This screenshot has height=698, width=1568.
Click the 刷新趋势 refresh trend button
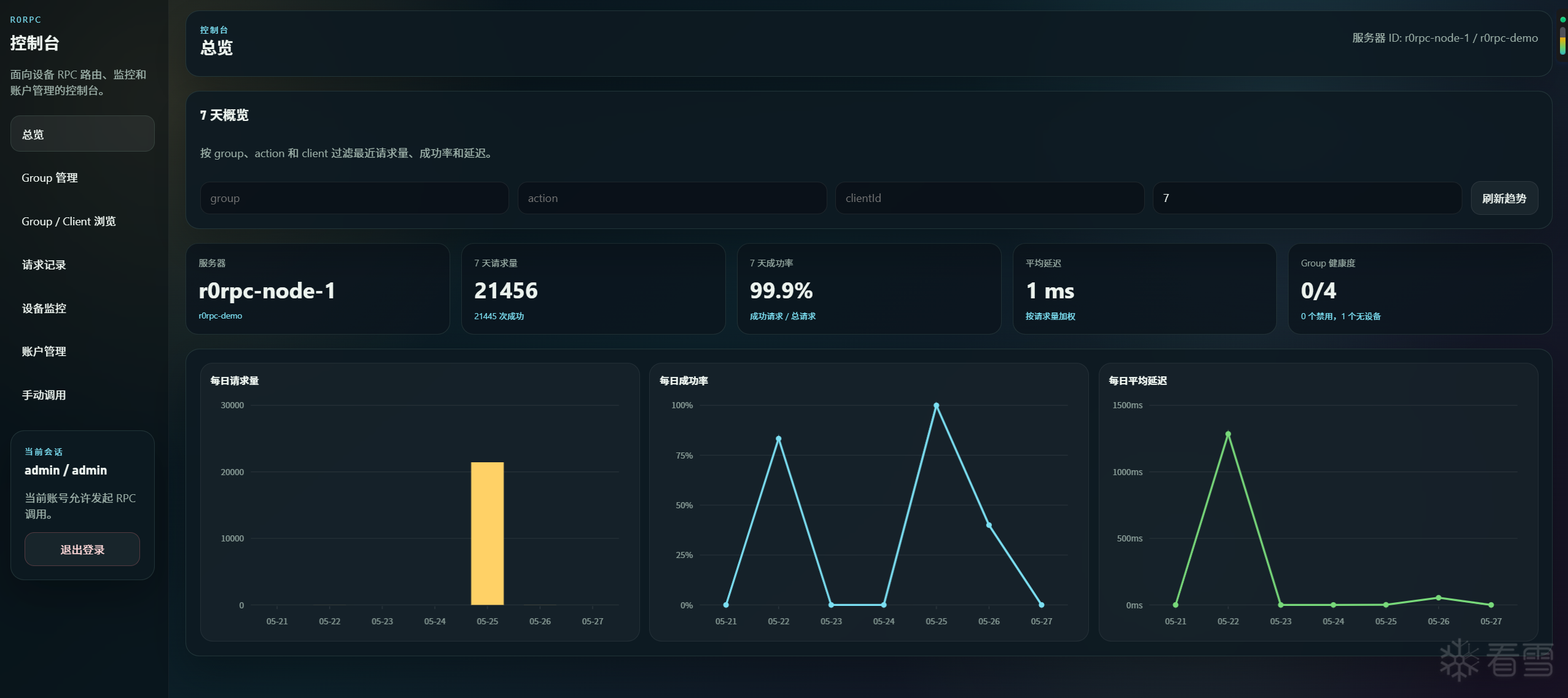(x=1504, y=198)
